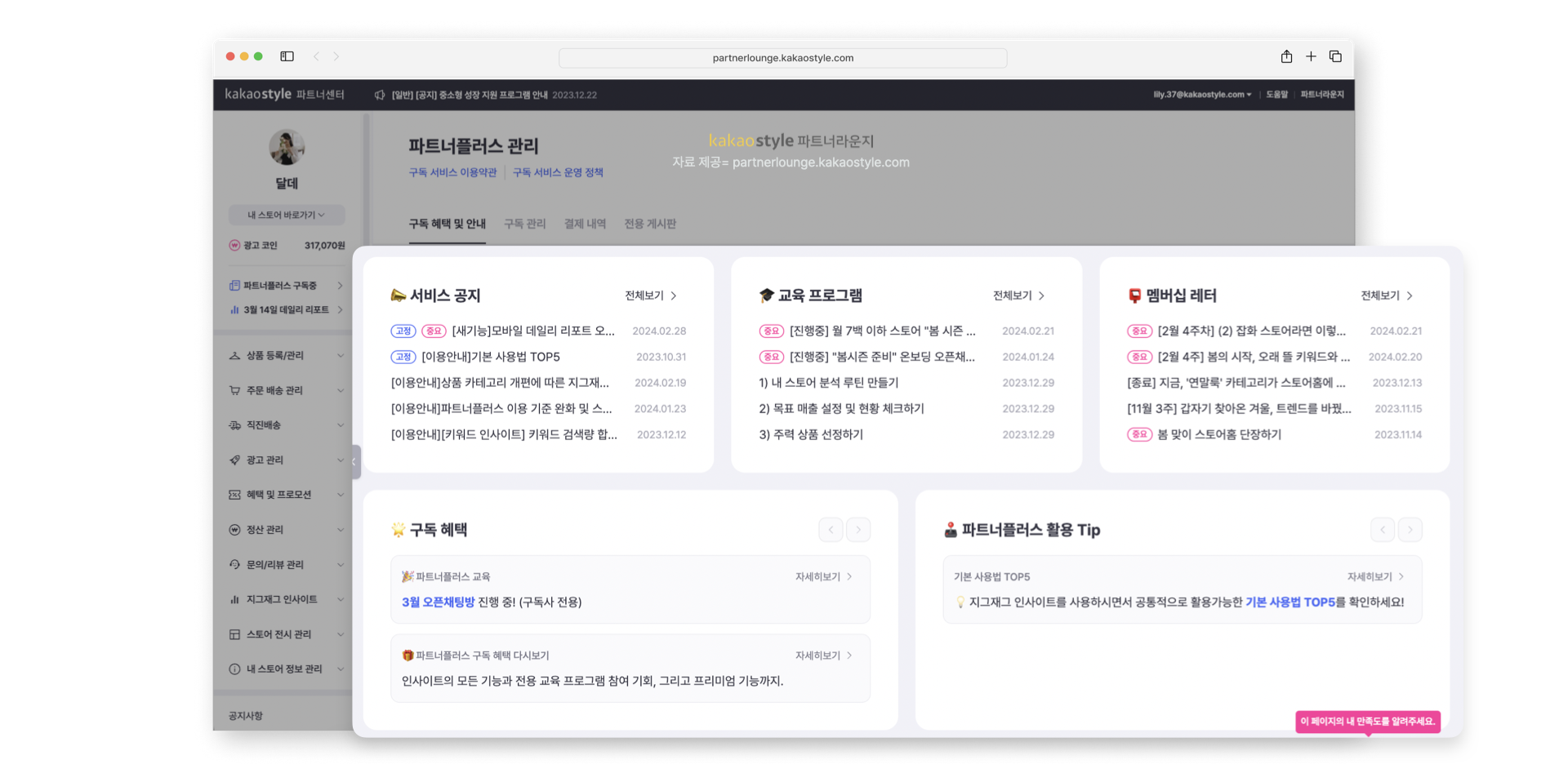Click the 상품 등록/관리 hanger icon

click(x=234, y=356)
